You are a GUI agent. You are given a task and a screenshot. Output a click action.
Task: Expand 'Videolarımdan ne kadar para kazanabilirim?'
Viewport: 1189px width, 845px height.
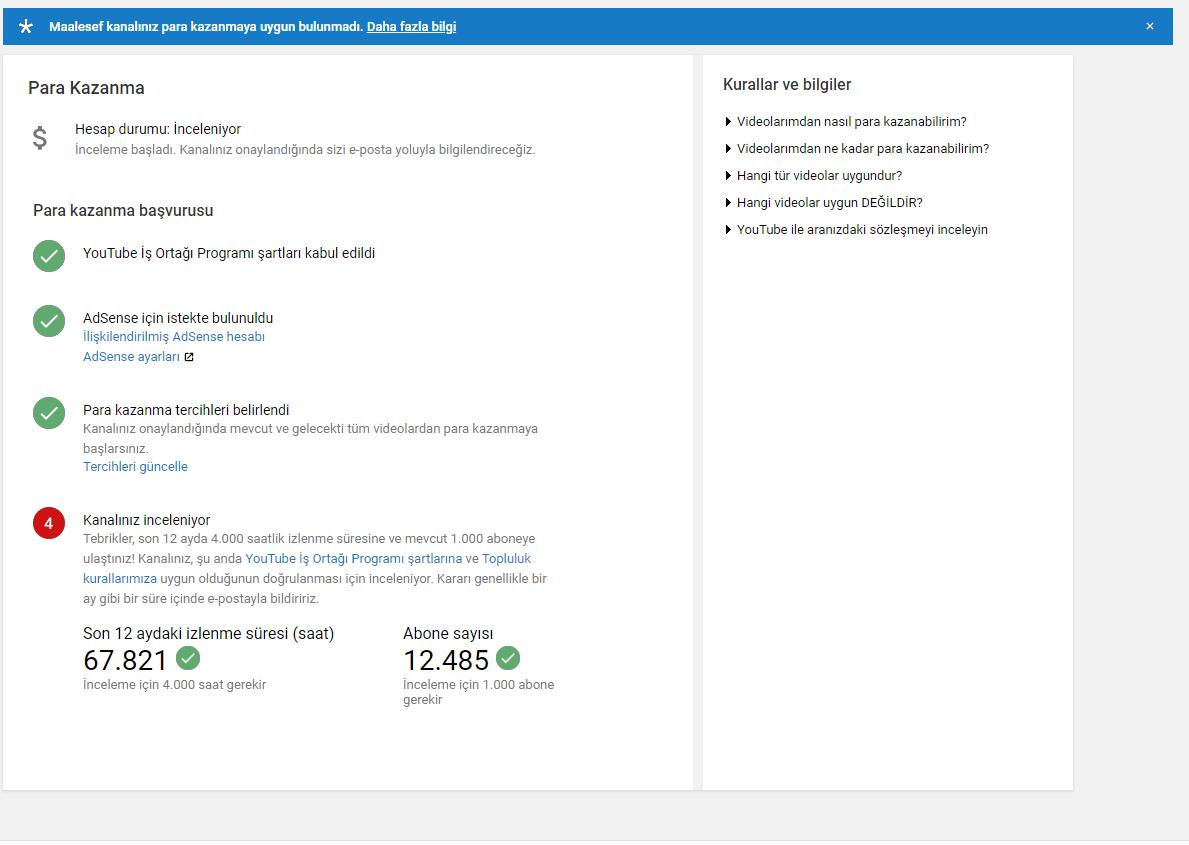pos(857,149)
